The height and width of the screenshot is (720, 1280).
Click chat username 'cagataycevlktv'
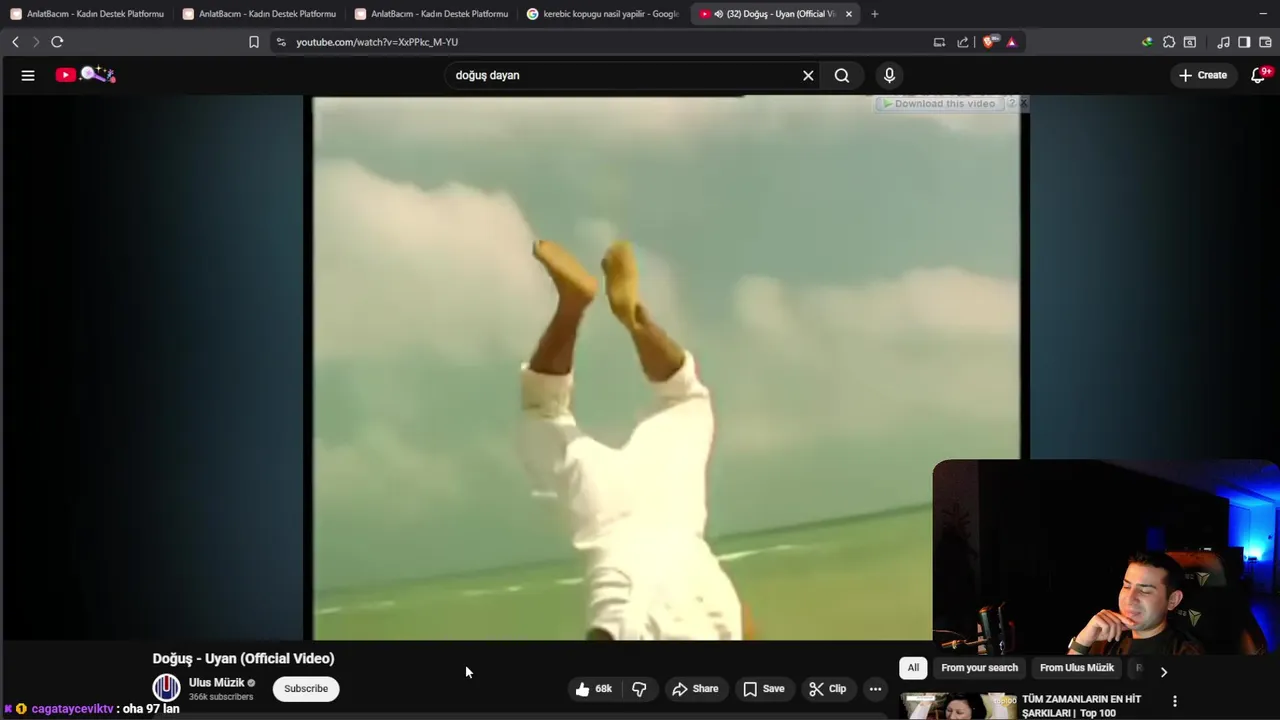(x=72, y=708)
